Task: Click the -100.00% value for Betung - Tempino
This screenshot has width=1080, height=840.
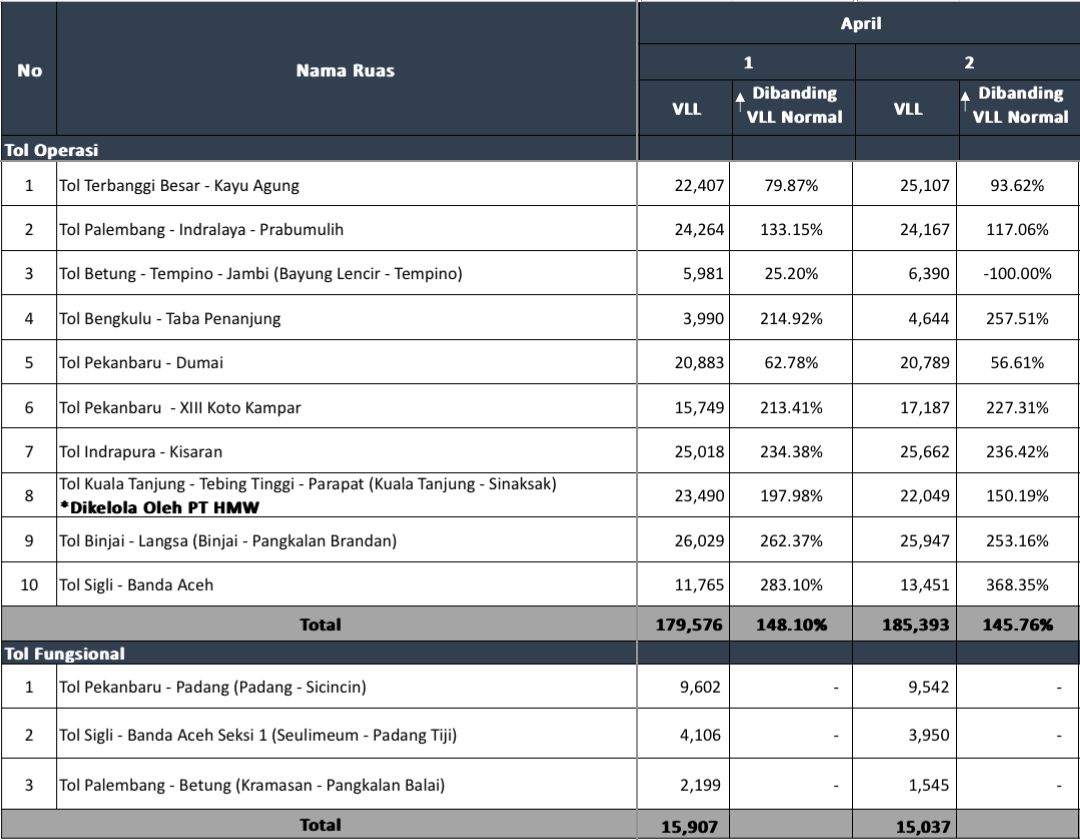Action: (x=1017, y=273)
